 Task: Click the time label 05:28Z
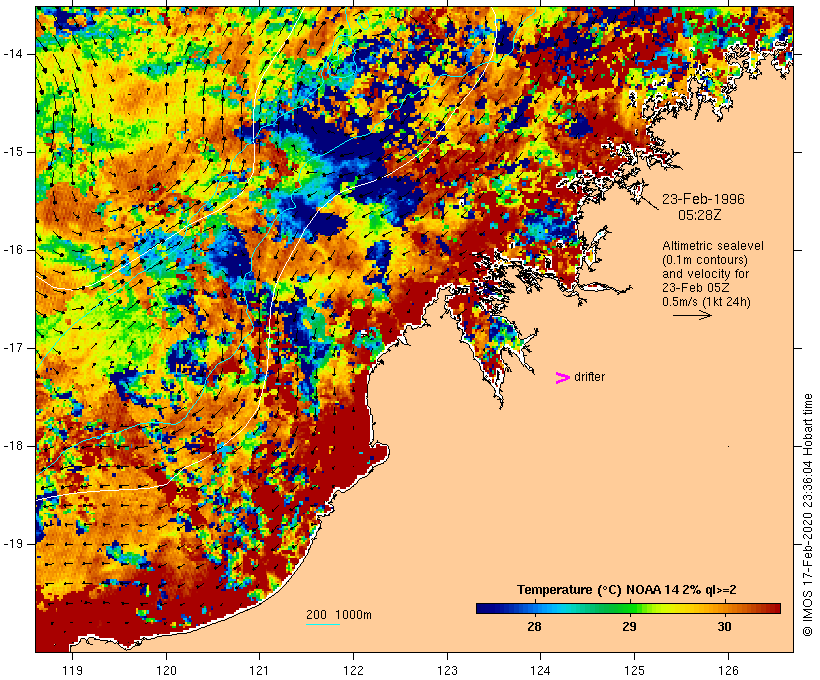pyautogui.click(x=700, y=215)
